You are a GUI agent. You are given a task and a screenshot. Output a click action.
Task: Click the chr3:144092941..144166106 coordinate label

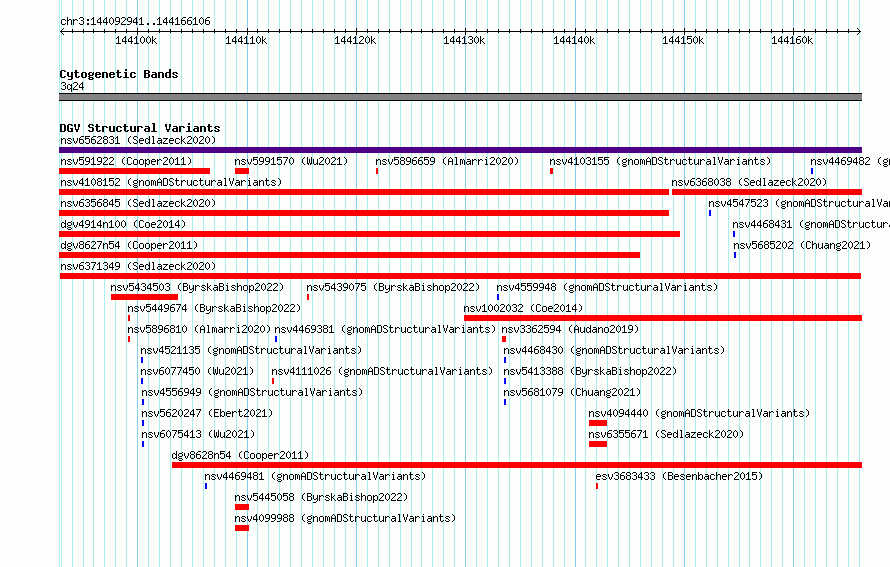[135, 21]
